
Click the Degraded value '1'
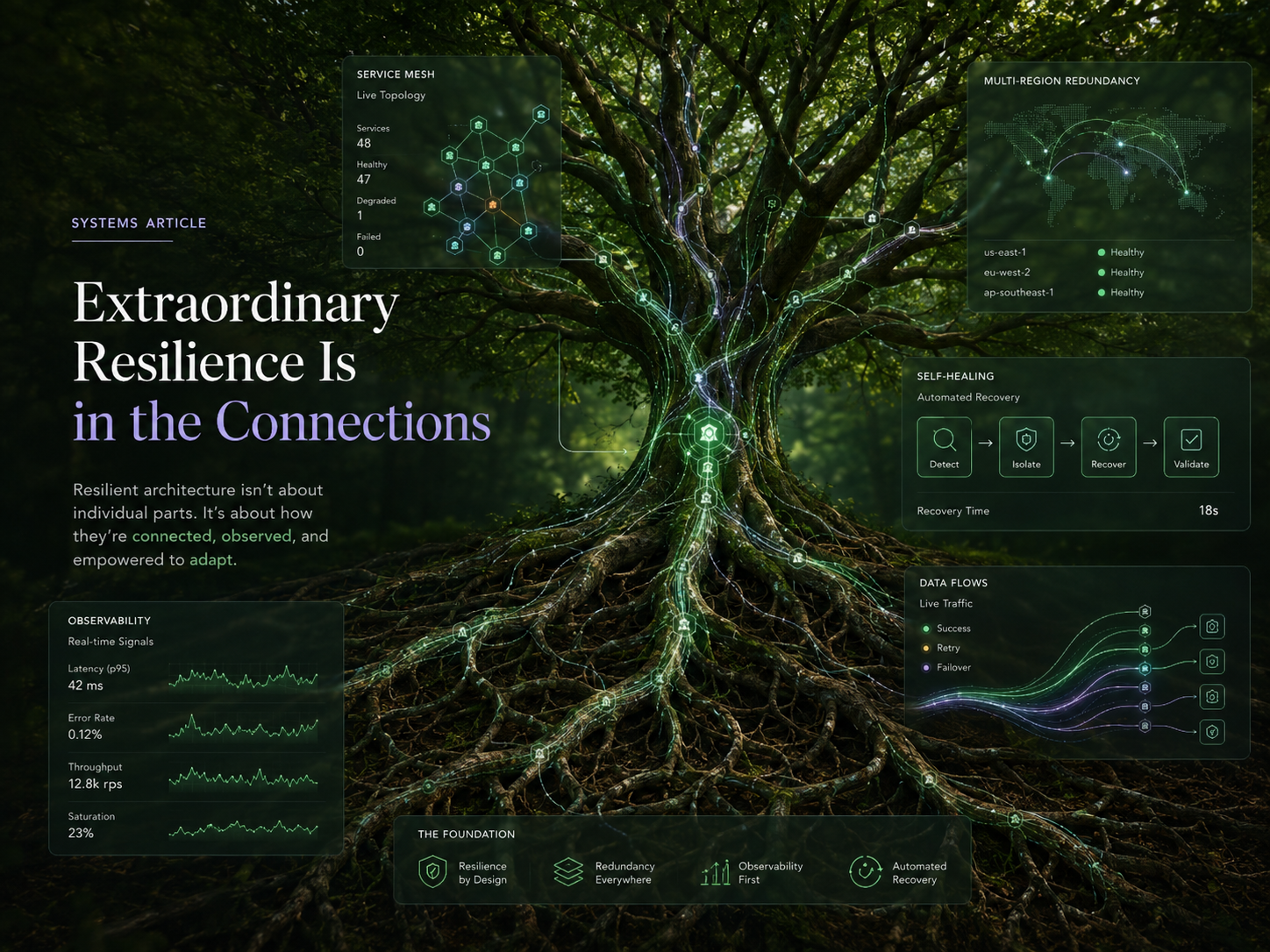[x=360, y=215]
